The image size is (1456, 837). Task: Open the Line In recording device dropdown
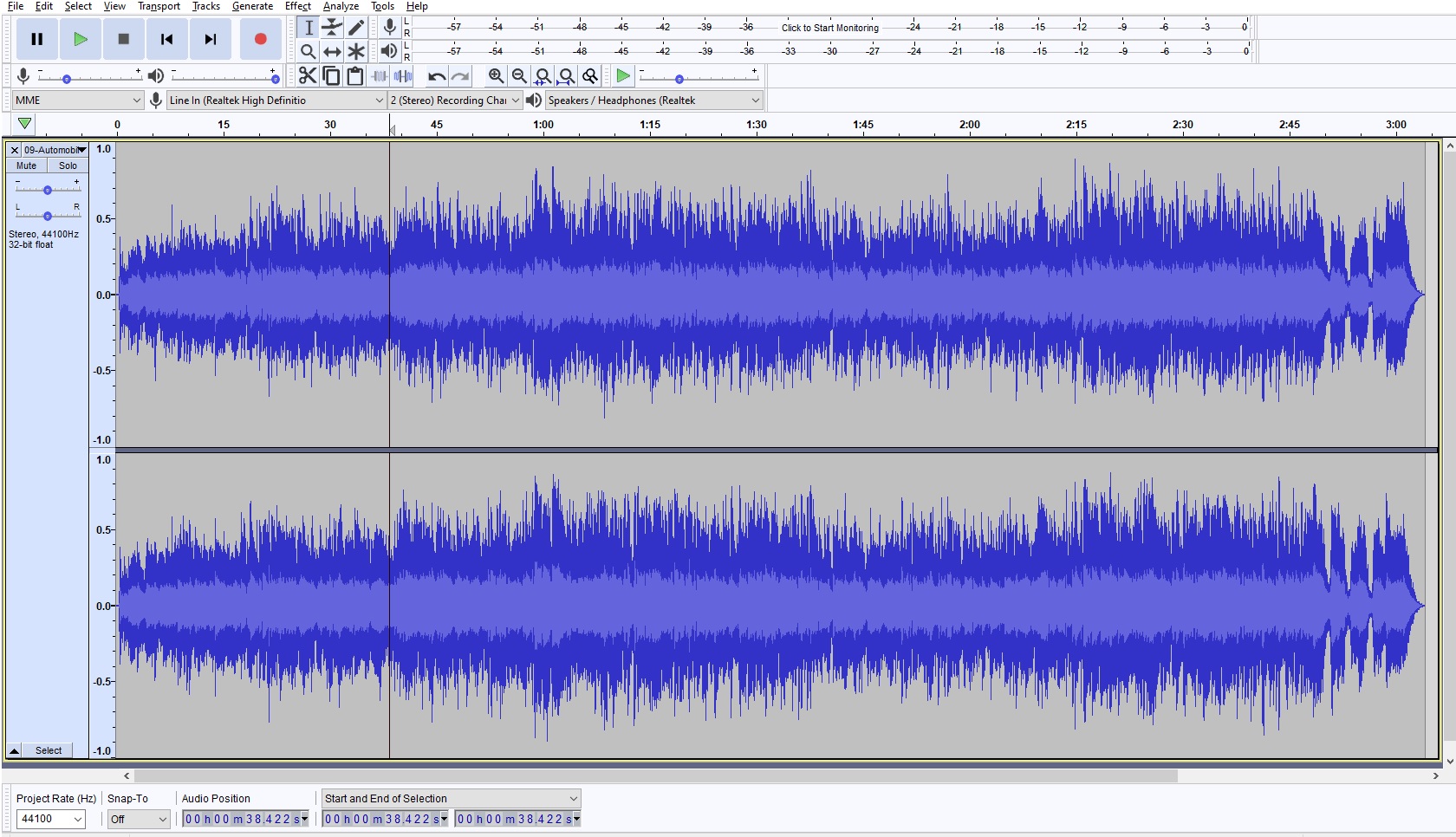276,101
